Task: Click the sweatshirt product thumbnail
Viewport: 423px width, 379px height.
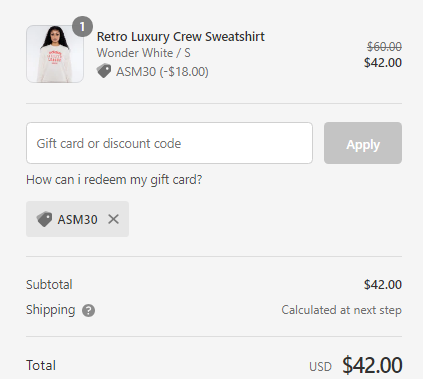Action: point(55,54)
